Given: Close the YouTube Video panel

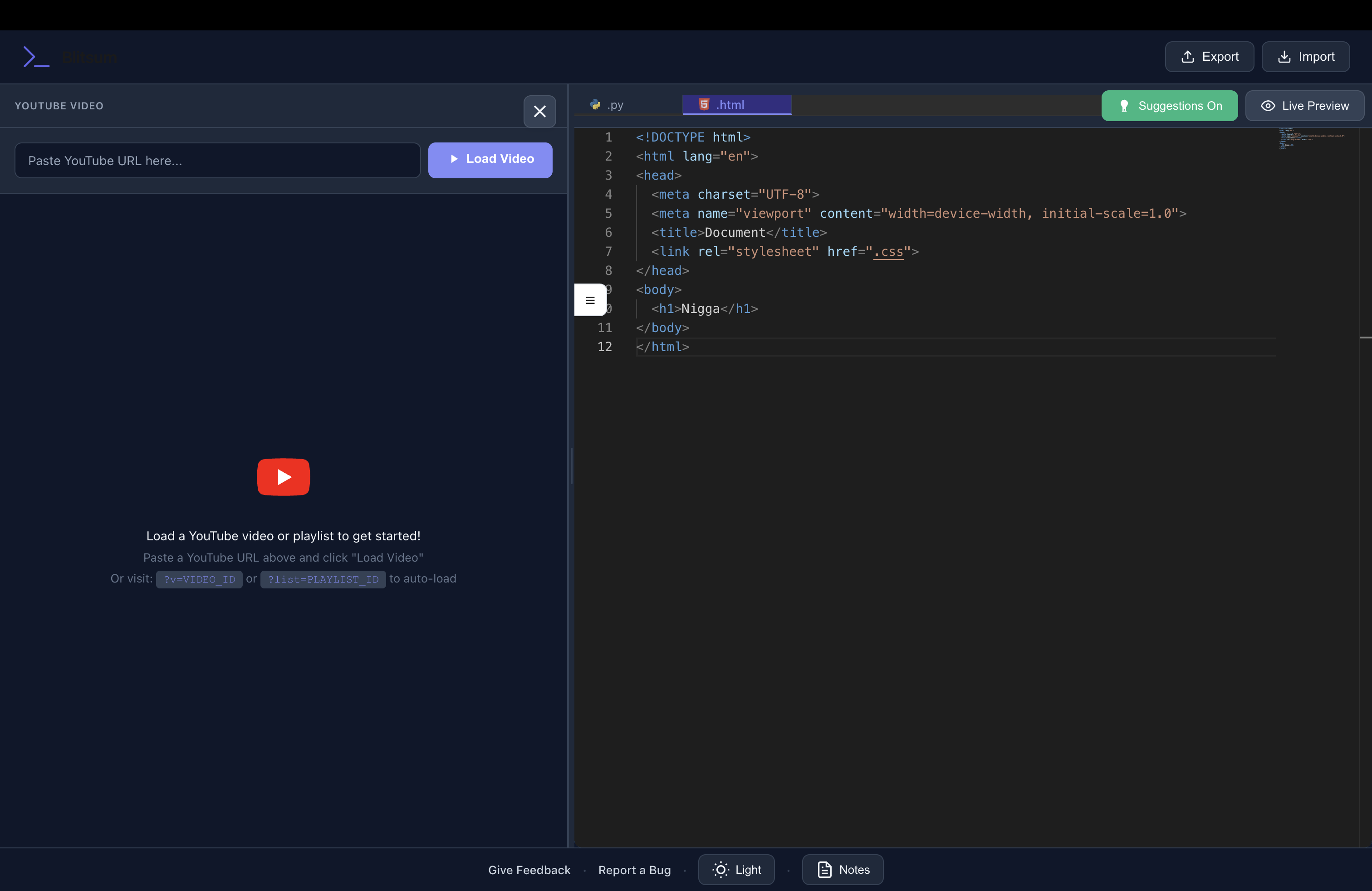Looking at the screenshot, I should [539, 111].
